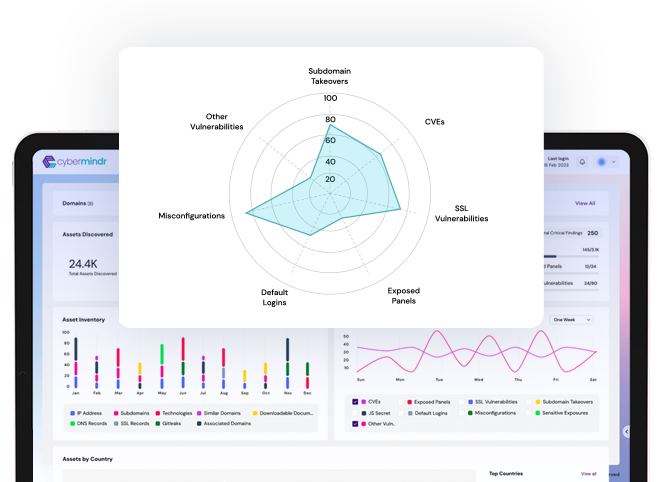This screenshot has width=663, height=482.
Task: Click the DNS Records legend marker
Action: tap(71, 423)
